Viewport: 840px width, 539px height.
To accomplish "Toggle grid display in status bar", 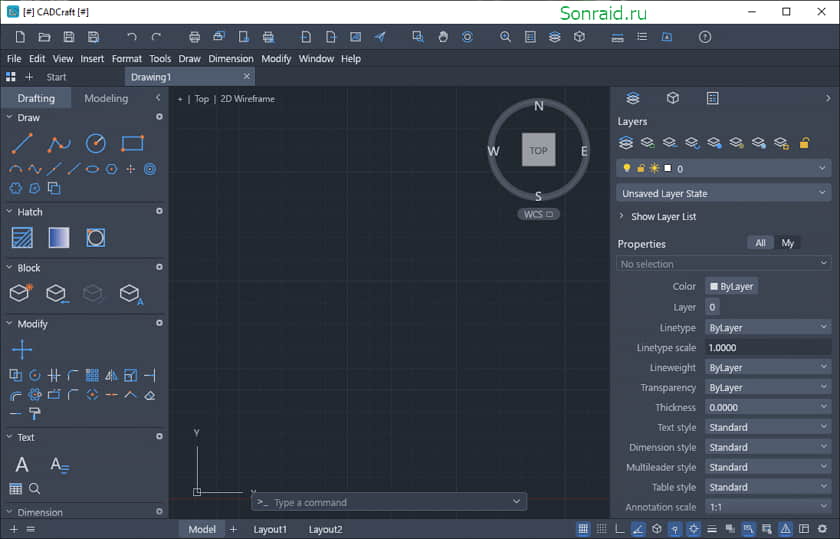I will [583, 529].
